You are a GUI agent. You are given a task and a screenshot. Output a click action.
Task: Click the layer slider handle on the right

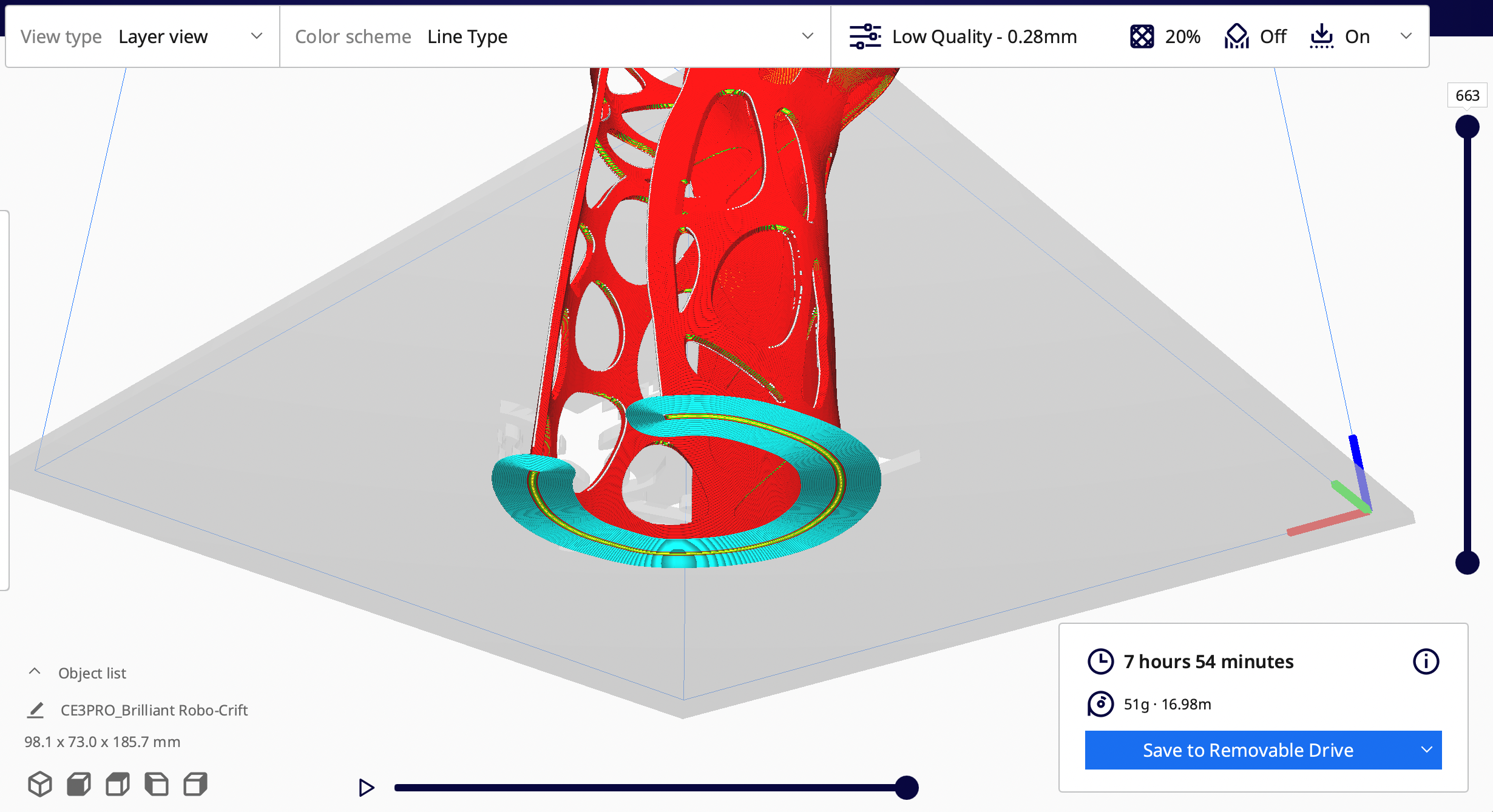coord(1469,126)
